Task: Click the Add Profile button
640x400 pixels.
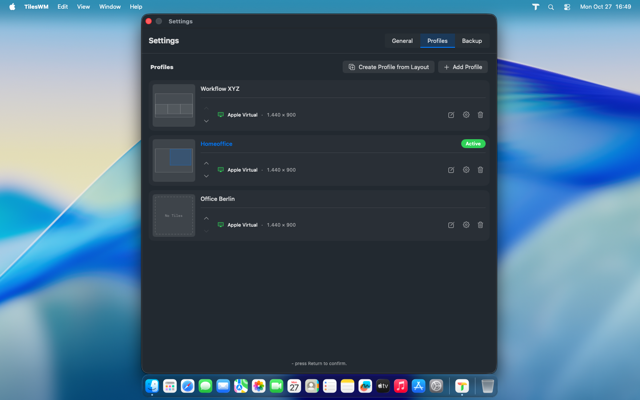Action: [x=463, y=67]
